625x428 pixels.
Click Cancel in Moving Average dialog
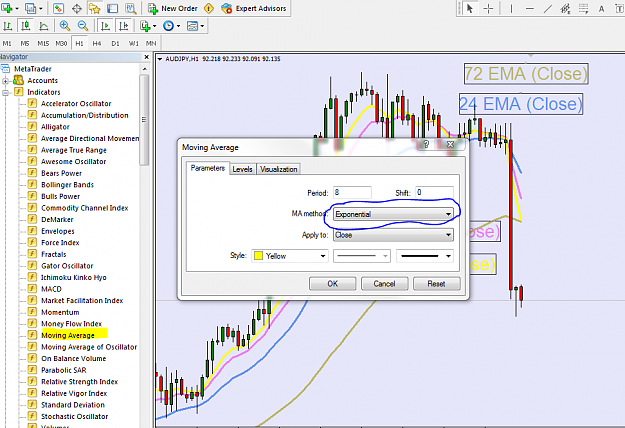[x=384, y=284]
